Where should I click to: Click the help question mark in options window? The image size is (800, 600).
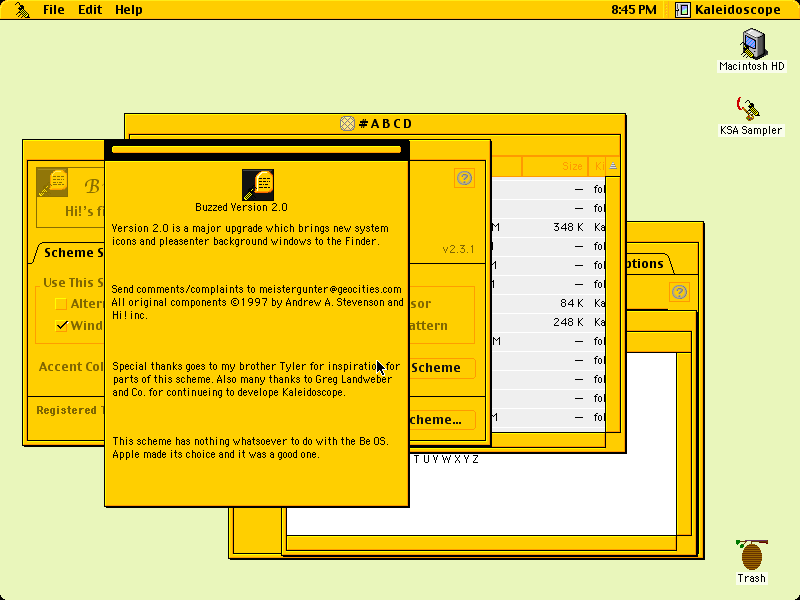[x=679, y=292]
